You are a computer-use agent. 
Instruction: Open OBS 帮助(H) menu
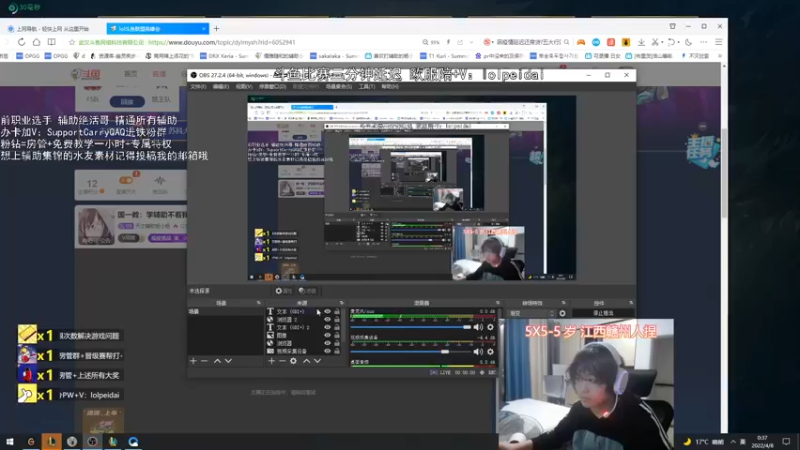pyautogui.click(x=390, y=87)
